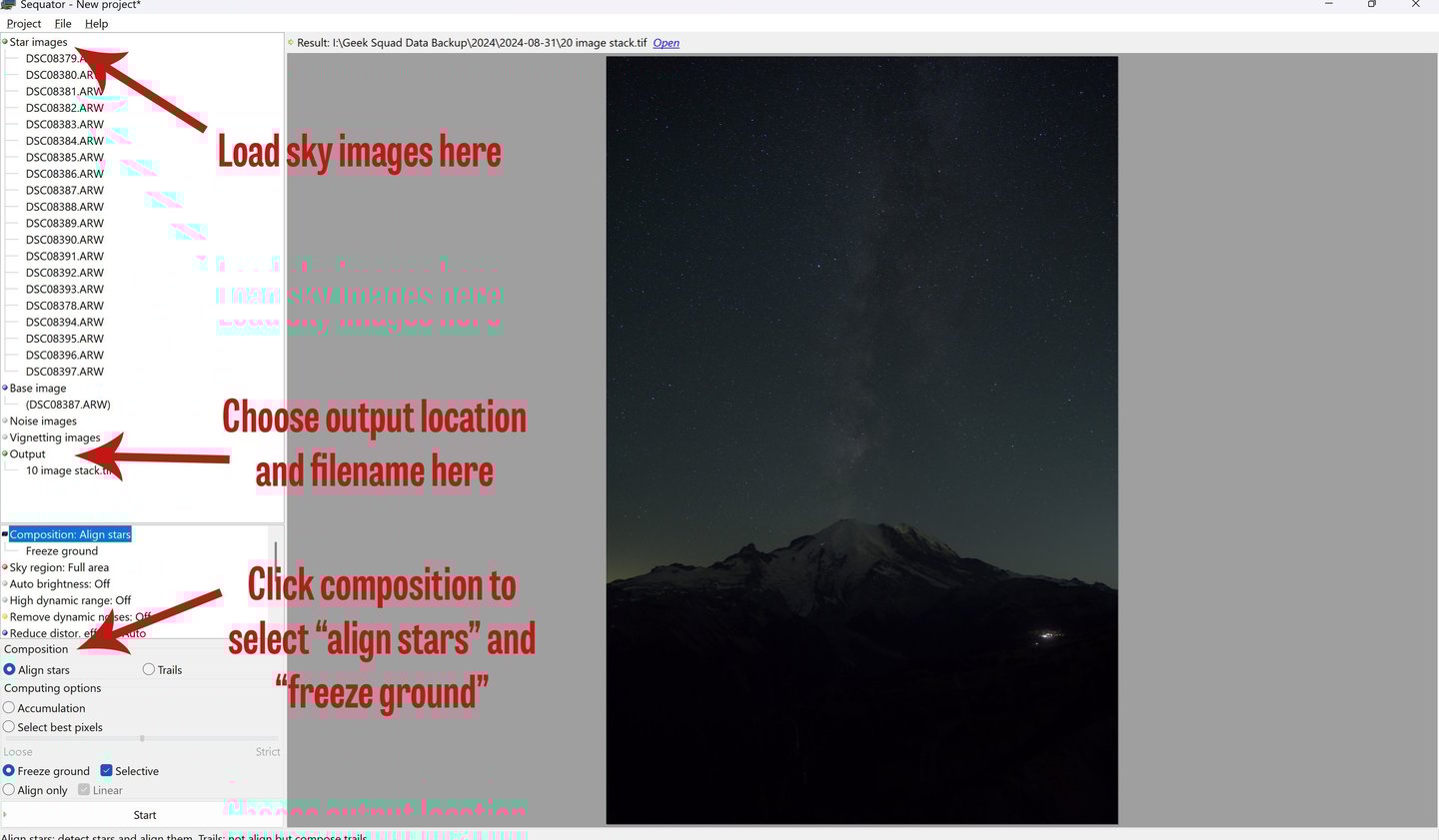Select the Freeze ground radio button
Viewport: 1439px width, 840px height.
[x=9, y=771]
